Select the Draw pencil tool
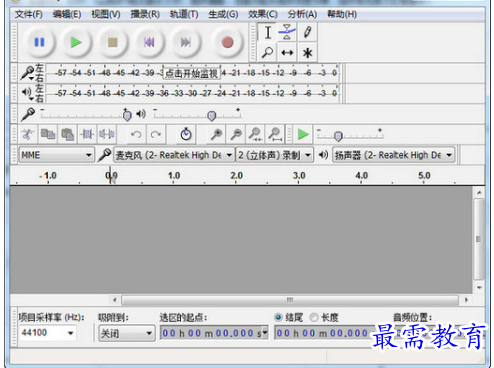The height and width of the screenshot is (368, 494). 307,32
